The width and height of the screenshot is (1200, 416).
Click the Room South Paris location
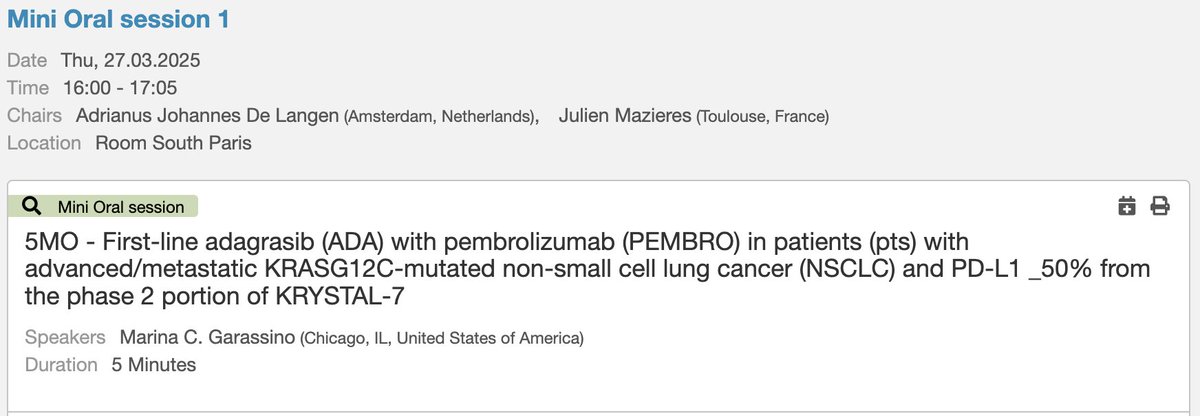tap(173, 143)
